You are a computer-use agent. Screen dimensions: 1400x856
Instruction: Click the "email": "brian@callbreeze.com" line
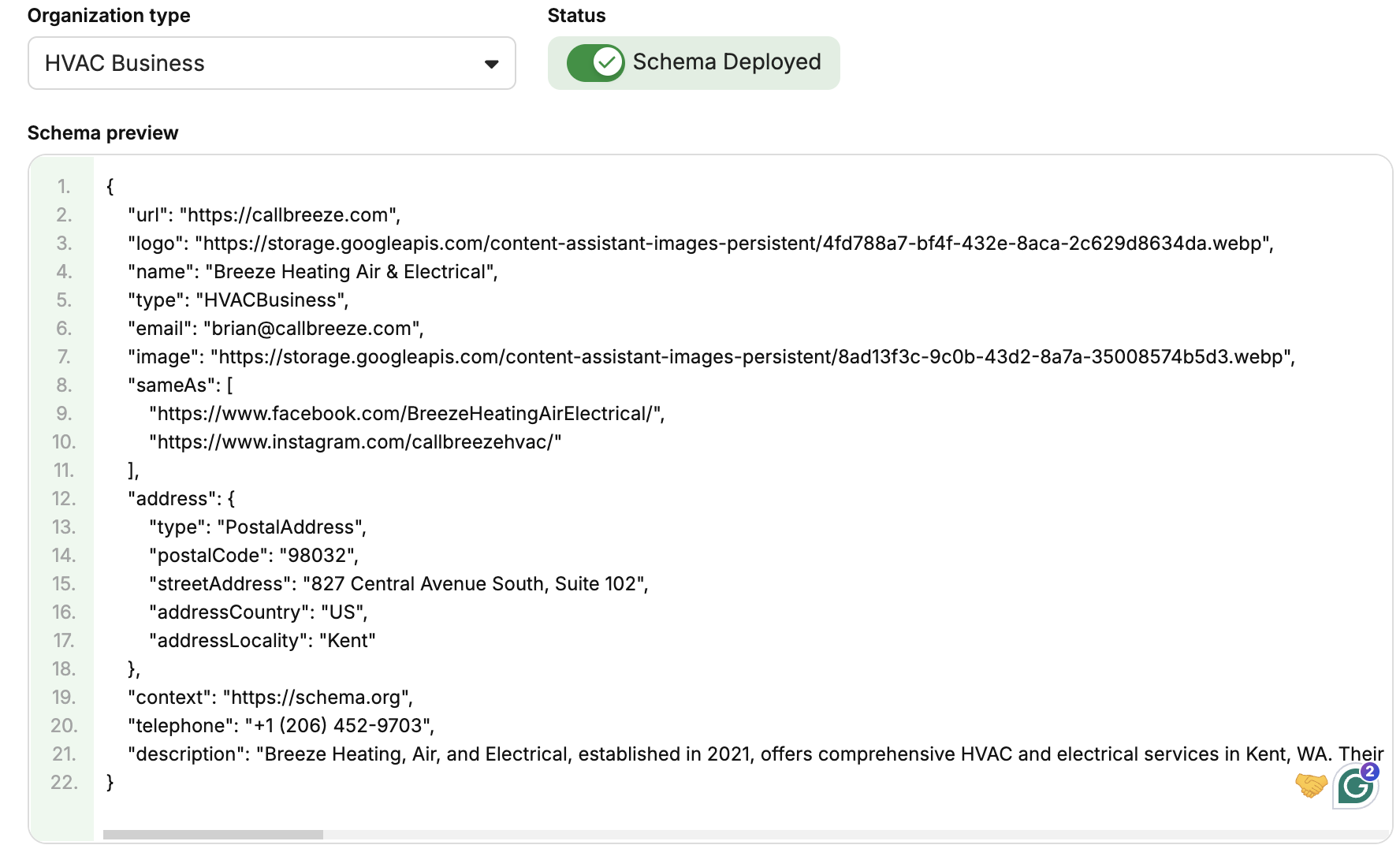(276, 329)
